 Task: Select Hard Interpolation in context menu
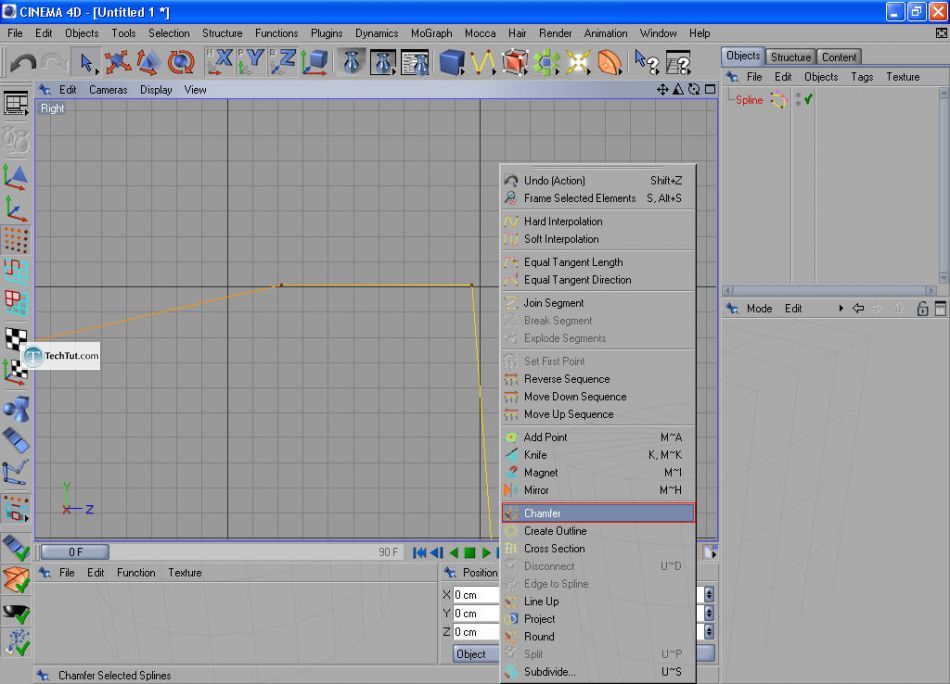(x=598, y=221)
